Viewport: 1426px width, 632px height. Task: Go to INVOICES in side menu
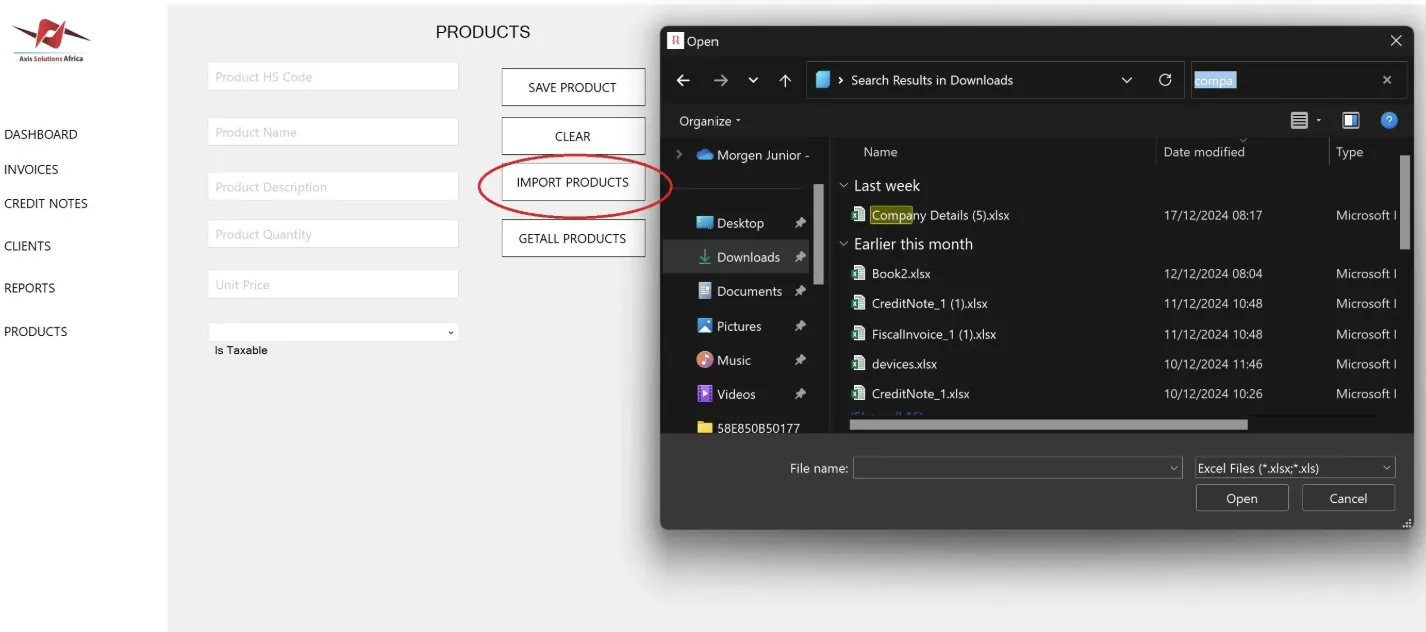tap(31, 169)
